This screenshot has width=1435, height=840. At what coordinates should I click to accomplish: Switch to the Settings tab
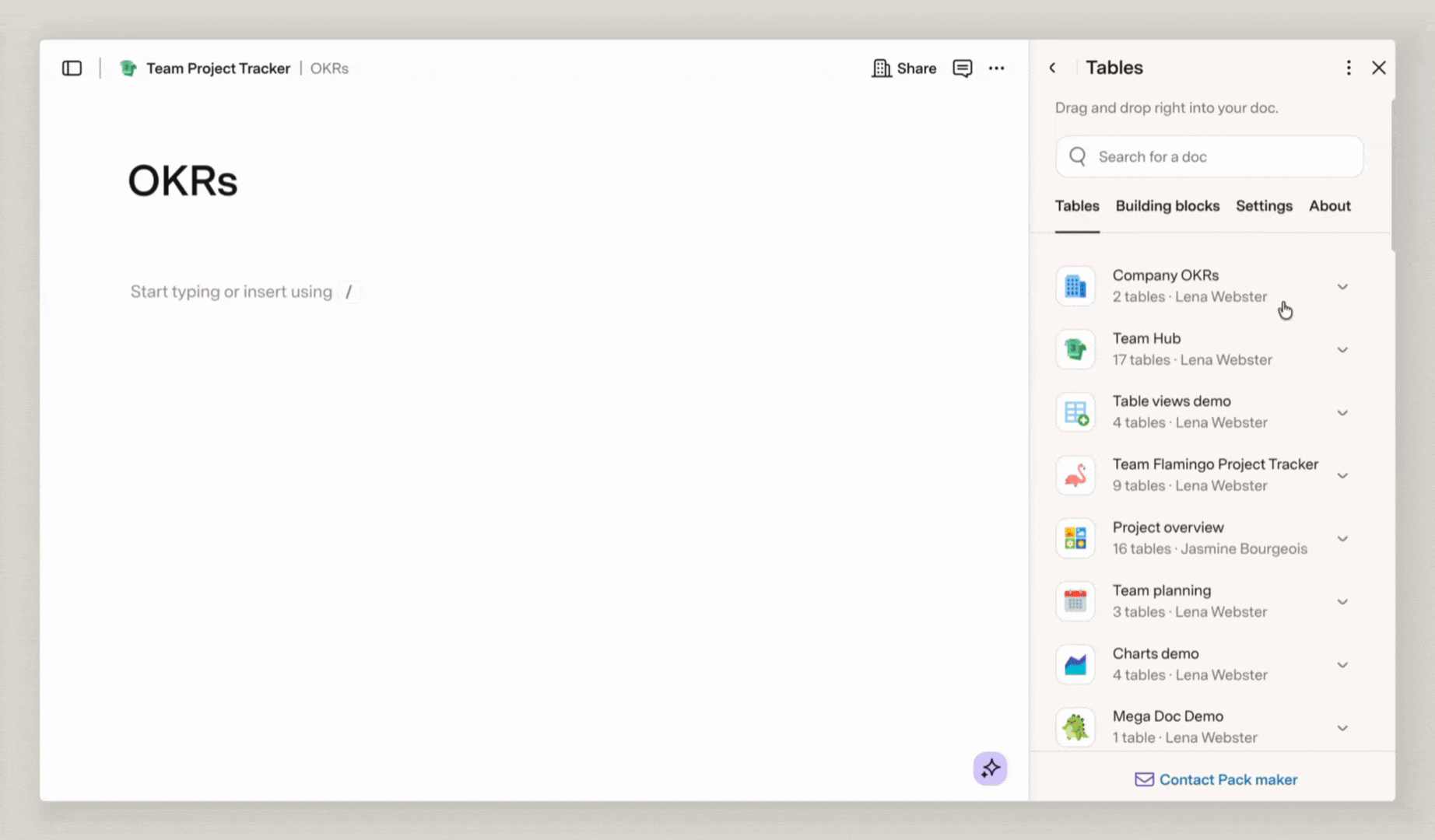coord(1264,206)
